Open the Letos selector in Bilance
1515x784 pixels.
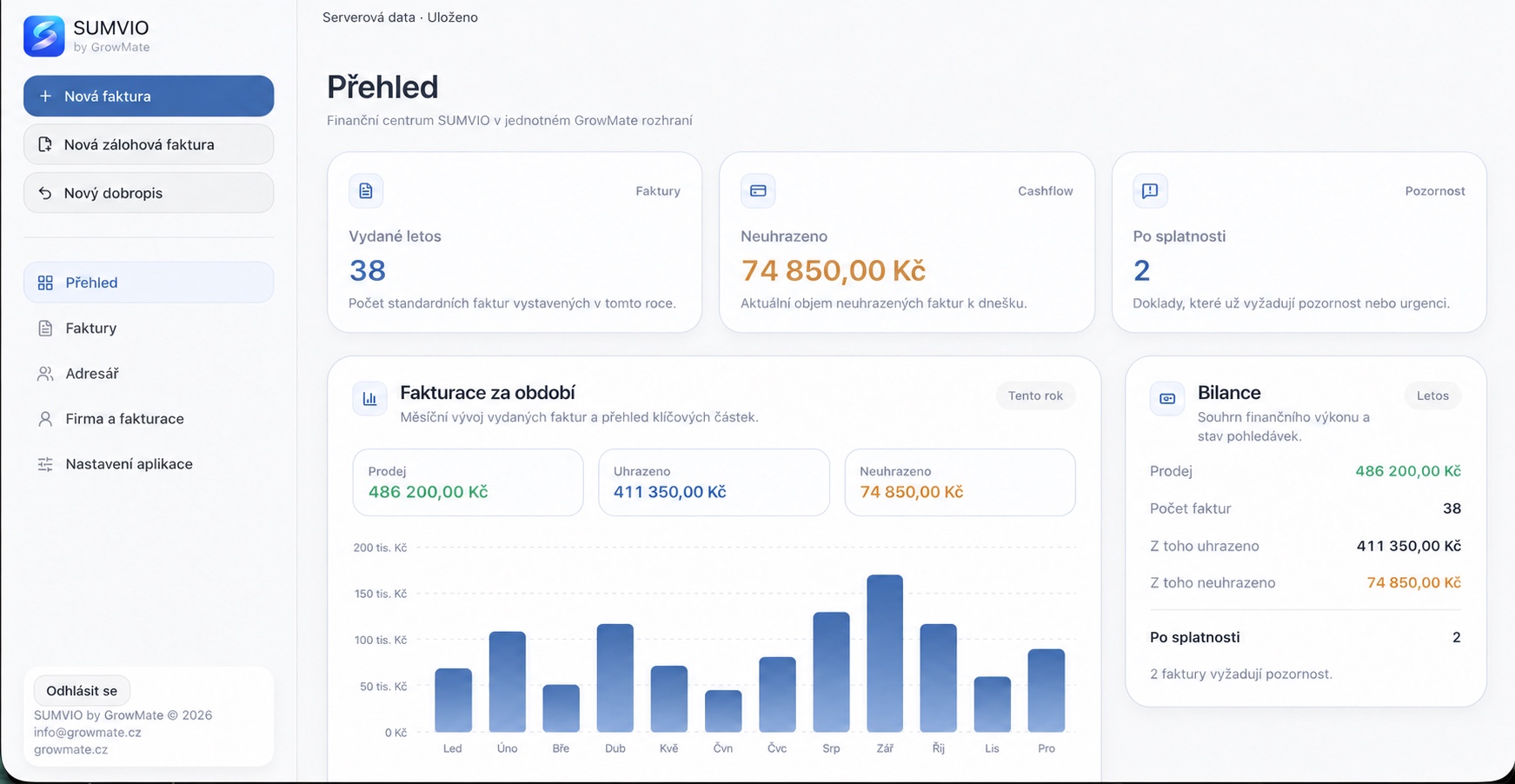(1432, 395)
